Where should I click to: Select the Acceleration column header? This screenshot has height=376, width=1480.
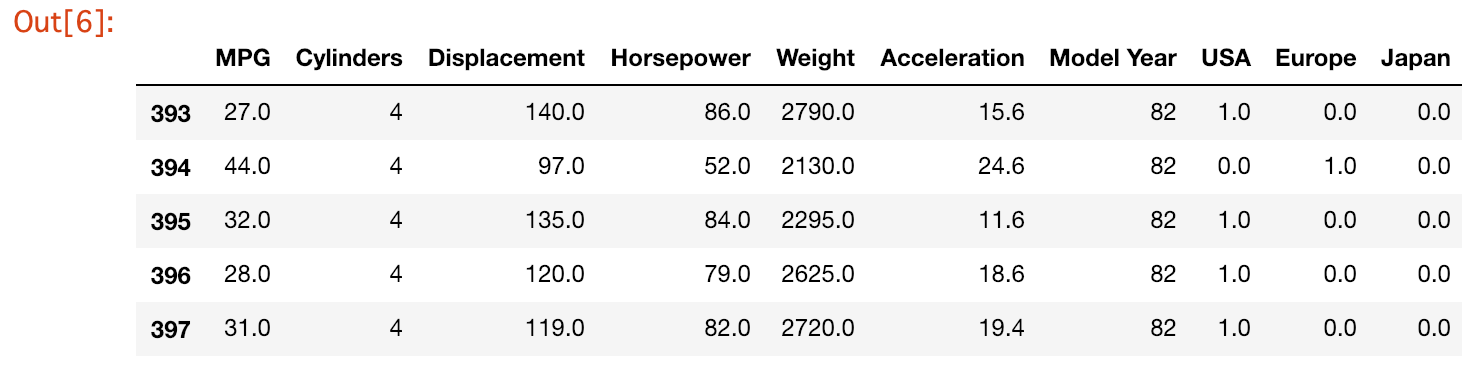point(952,58)
